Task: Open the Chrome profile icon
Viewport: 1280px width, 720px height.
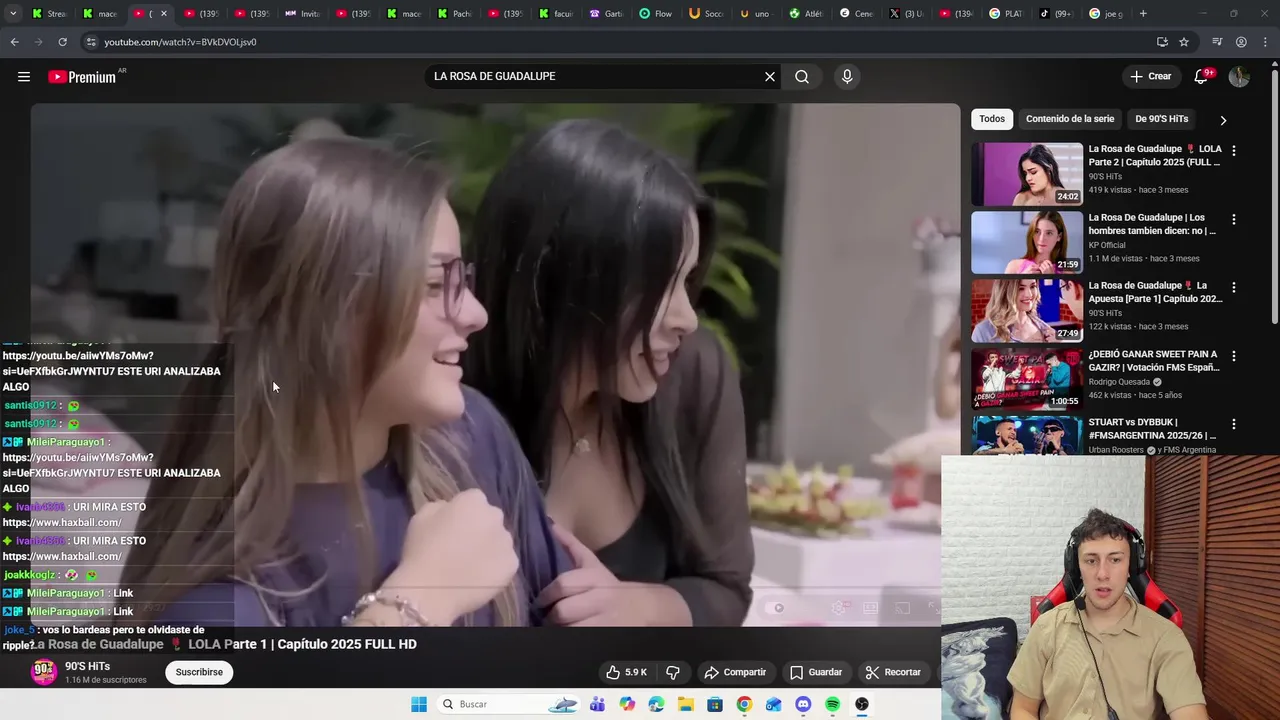Action: click(1241, 42)
